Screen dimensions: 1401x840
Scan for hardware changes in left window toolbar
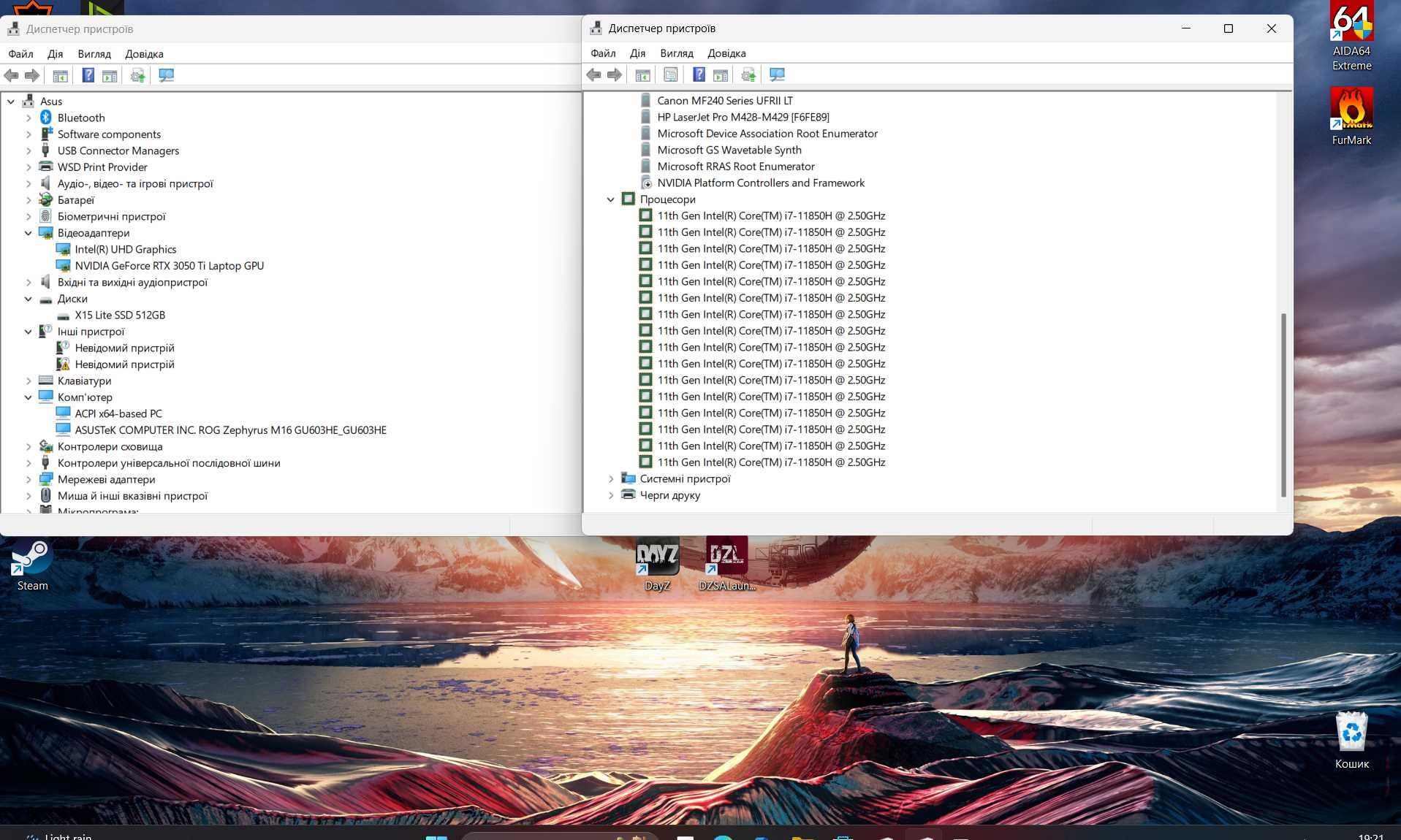click(166, 75)
